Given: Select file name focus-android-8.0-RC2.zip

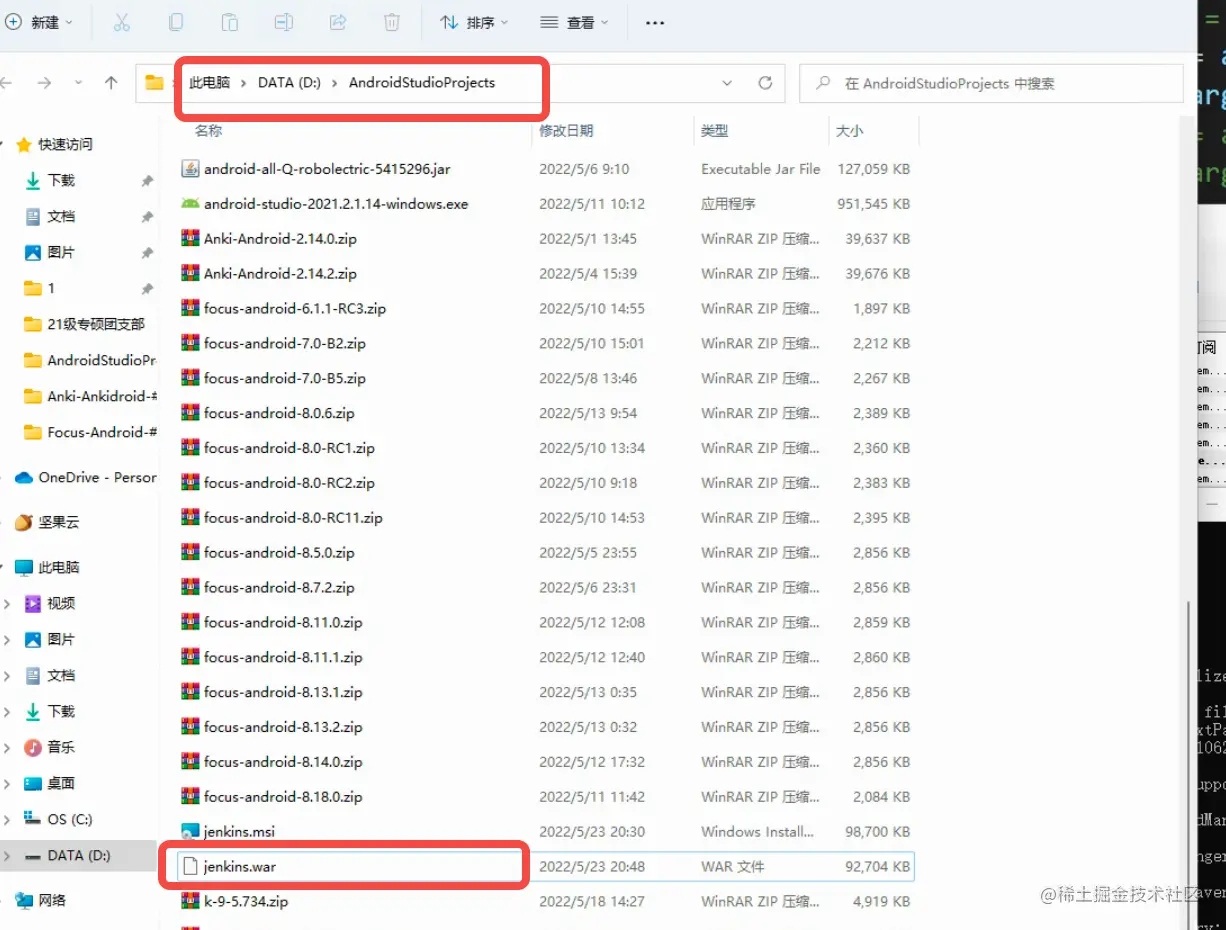Looking at the screenshot, I should [x=289, y=483].
